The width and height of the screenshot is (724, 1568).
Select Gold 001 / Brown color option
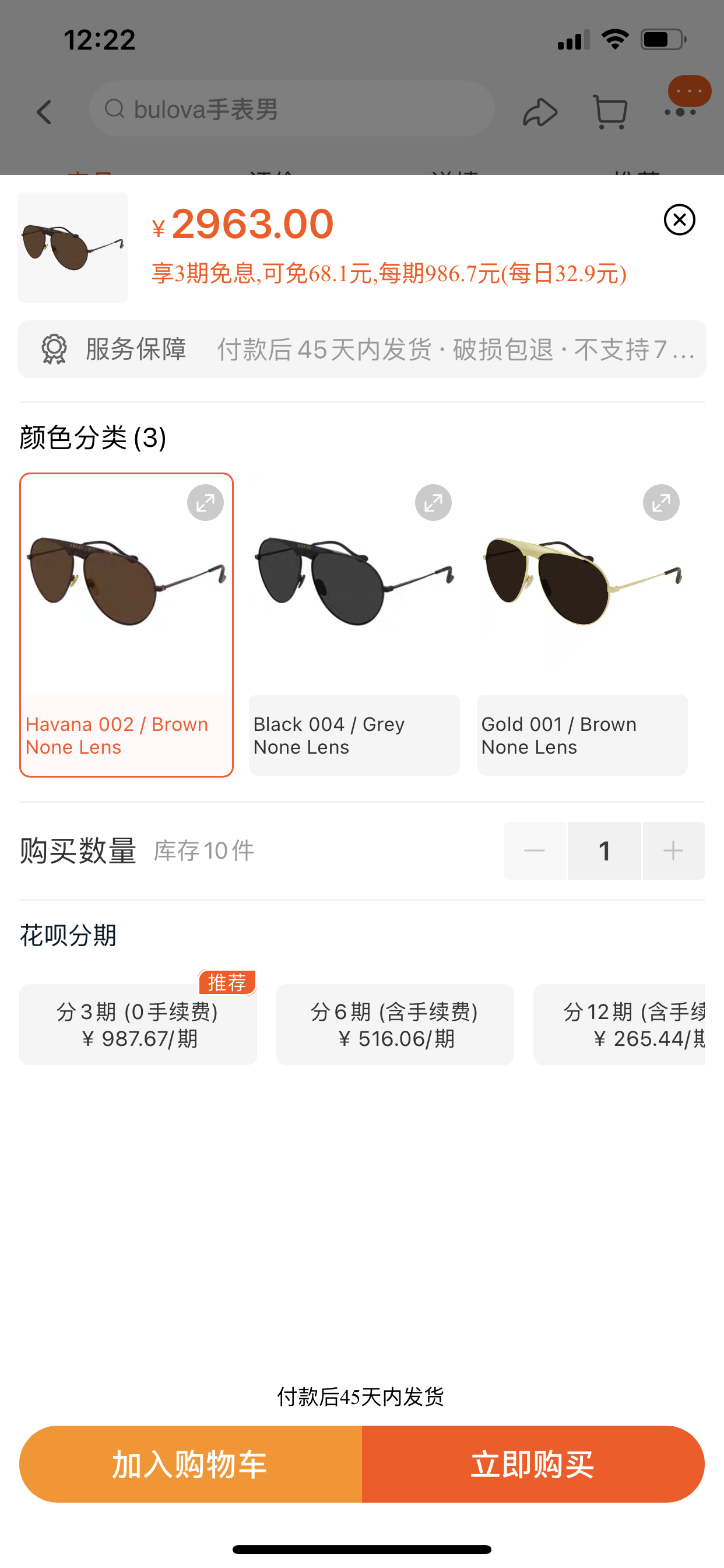582,625
